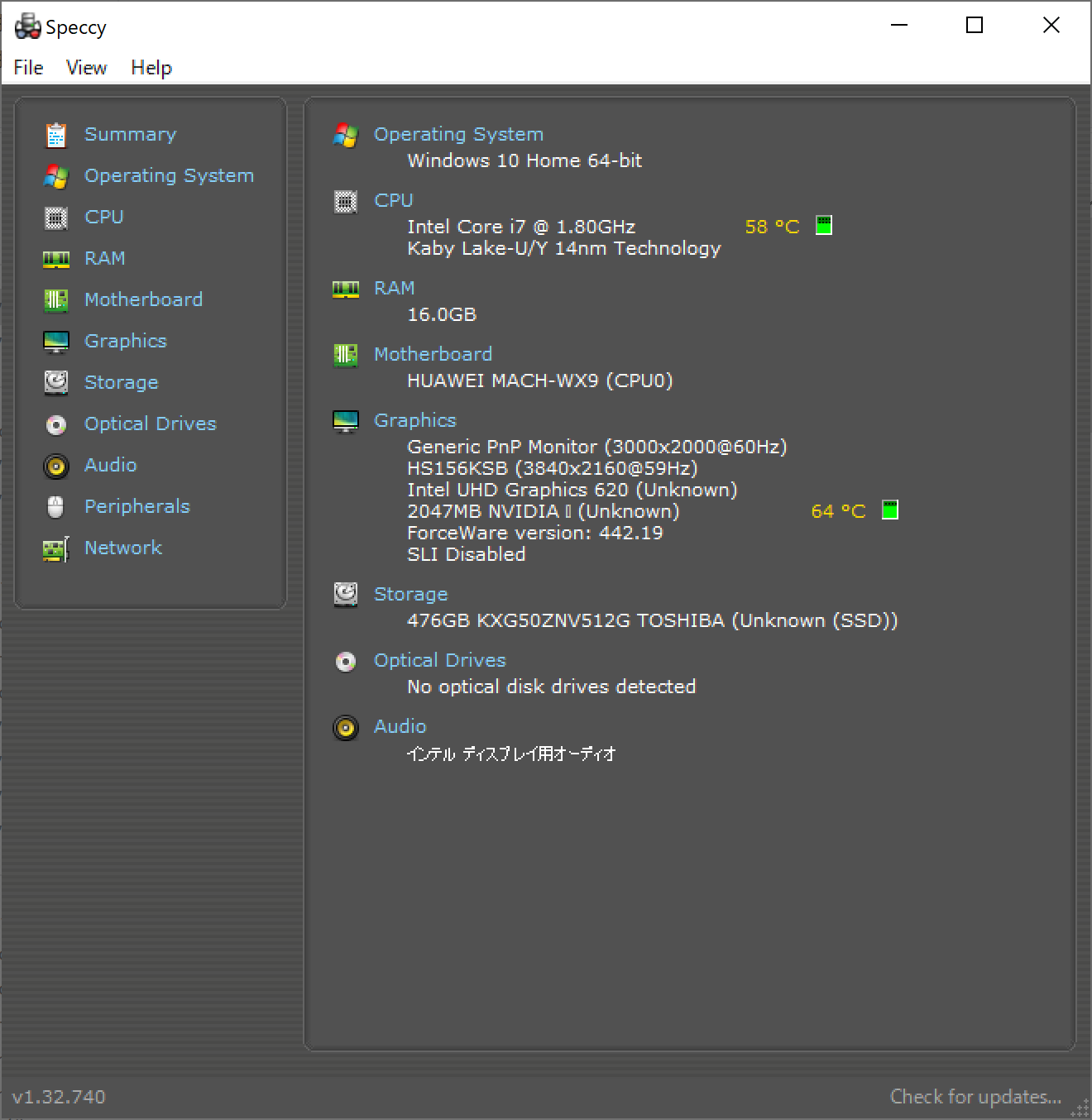Click the Summary clipboard icon in sidebar
1092x1120 pixels.
(x=55, y=134)
